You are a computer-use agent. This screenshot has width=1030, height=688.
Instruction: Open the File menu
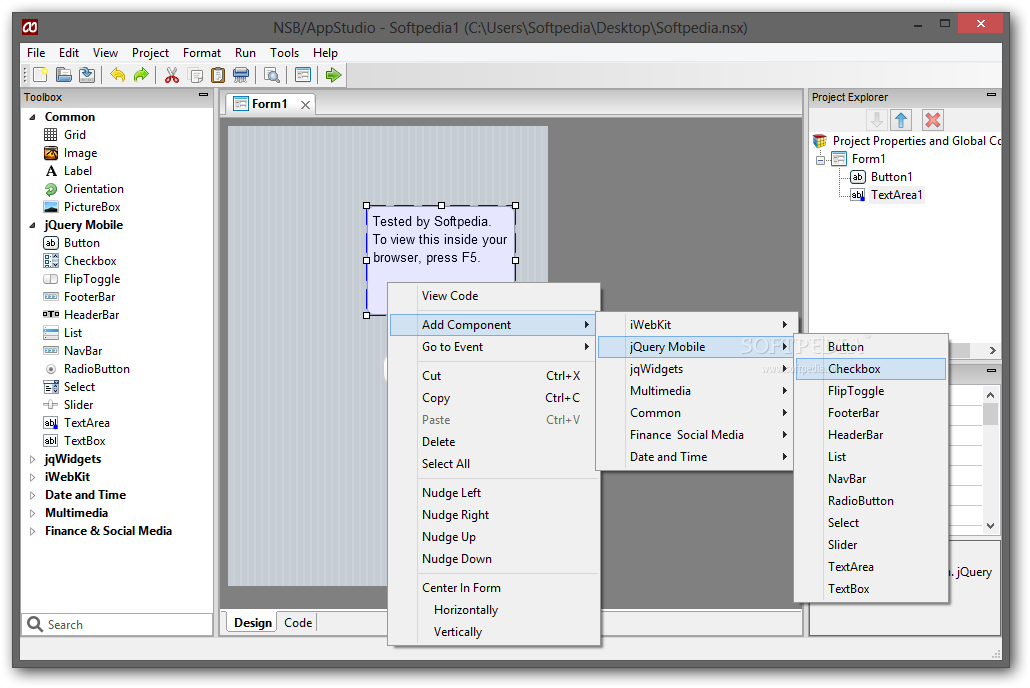coord(36,53)
